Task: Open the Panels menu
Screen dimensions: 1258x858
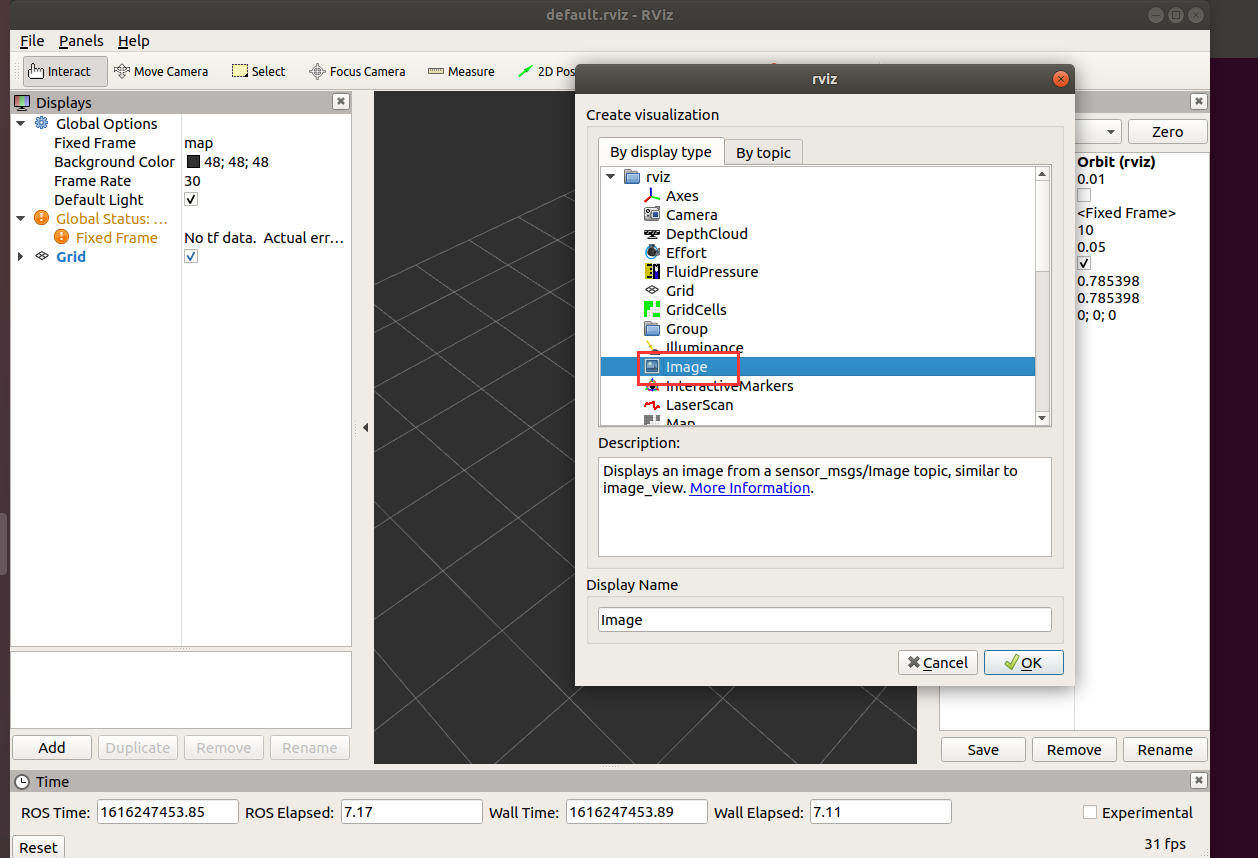Action: point(81,41)
